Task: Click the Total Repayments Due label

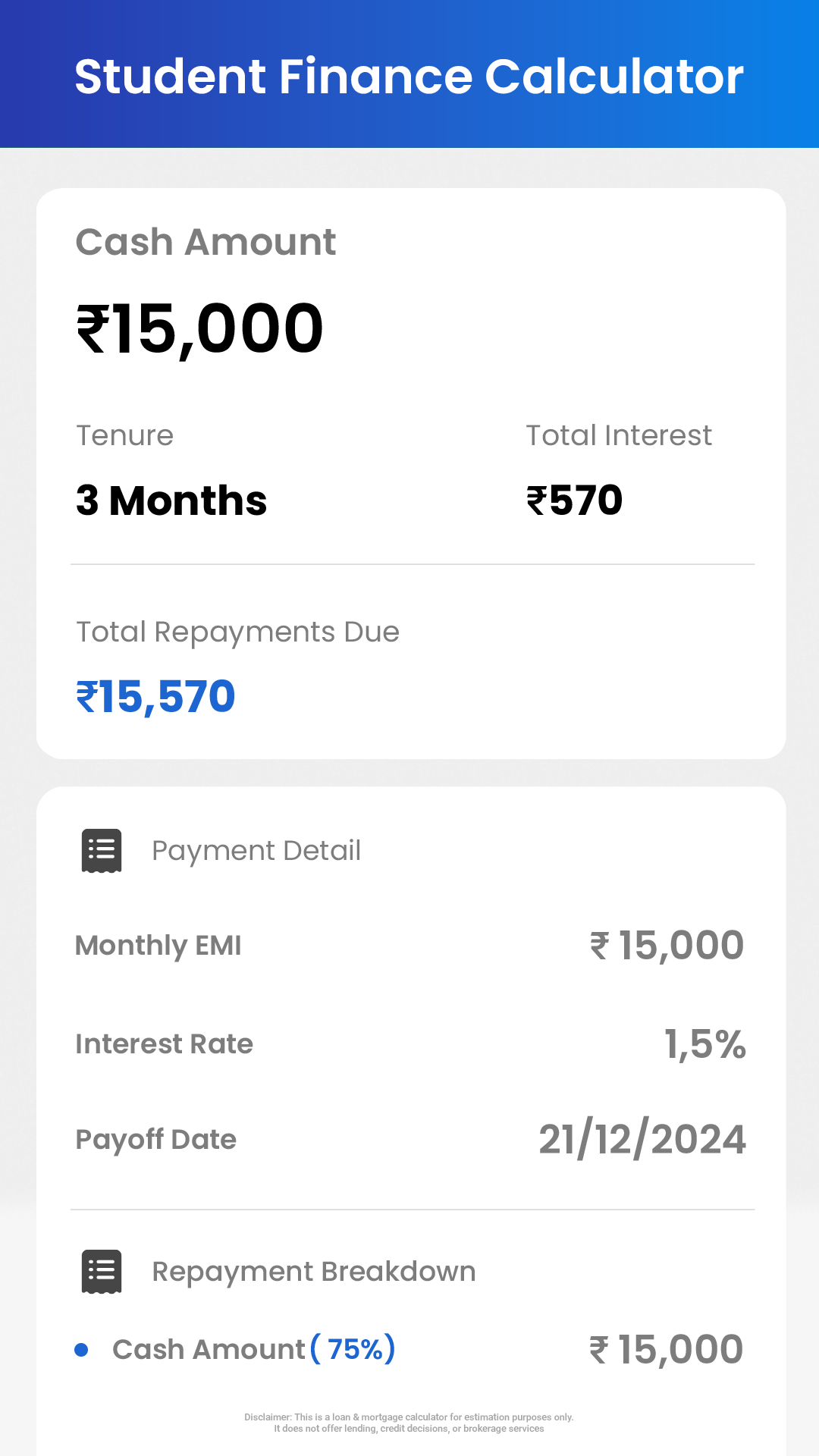Action: tap(238, 632)
